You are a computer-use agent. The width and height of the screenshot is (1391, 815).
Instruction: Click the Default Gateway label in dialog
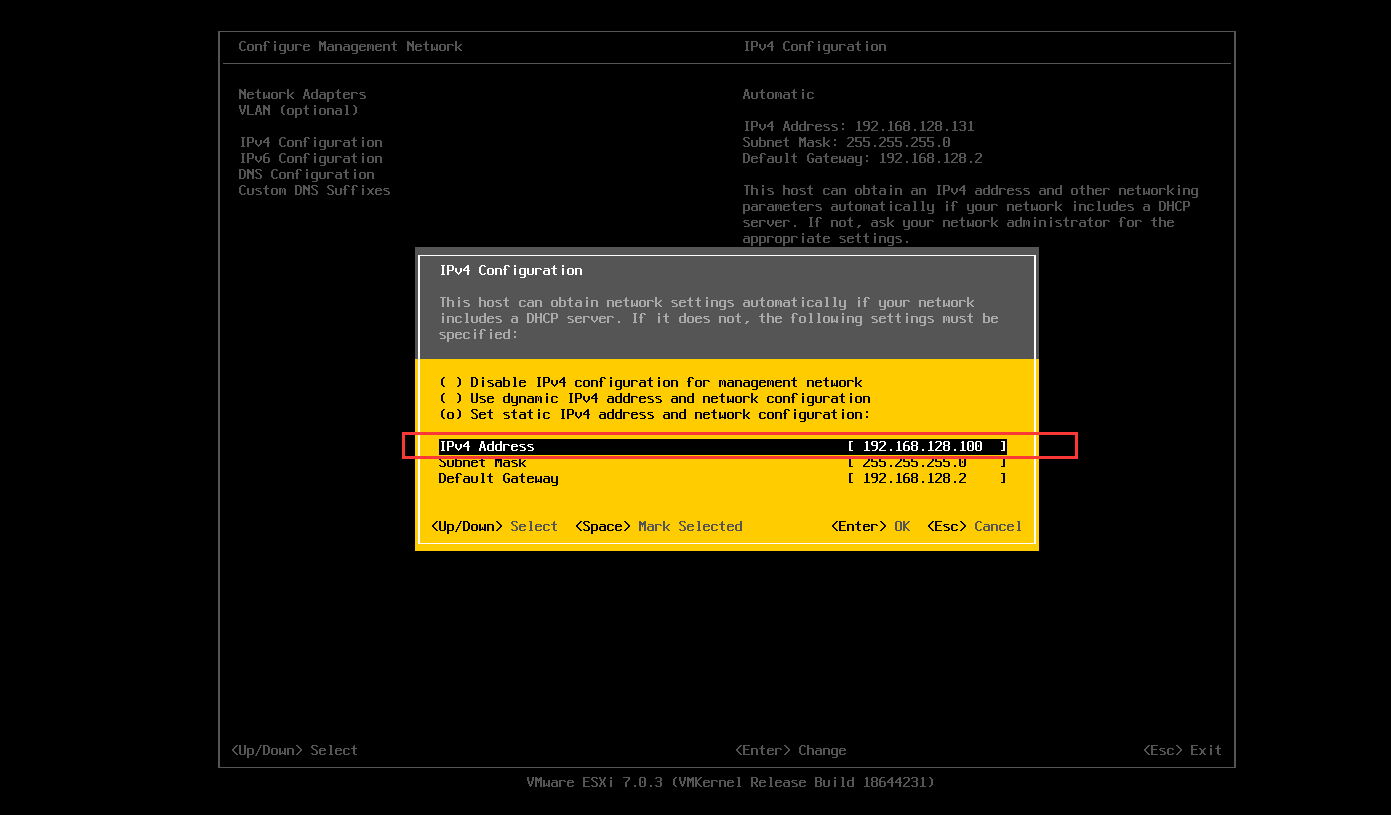click(x=498, y=478)
